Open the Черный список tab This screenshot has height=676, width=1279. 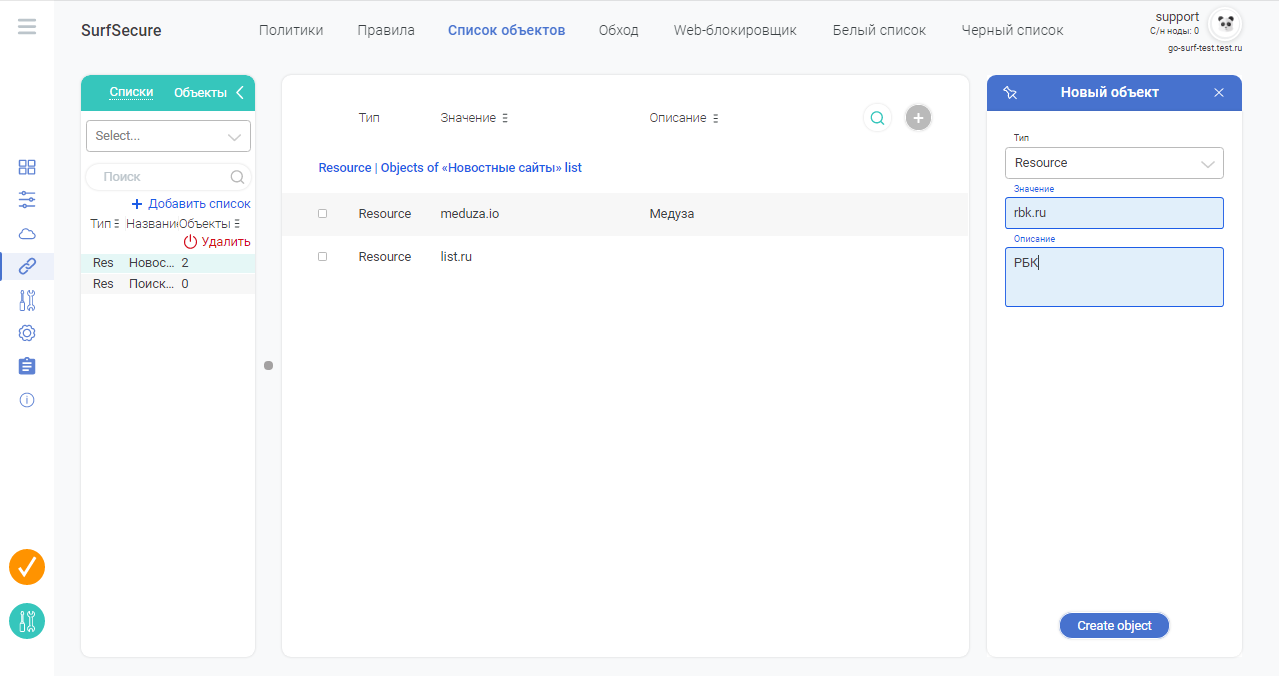[1012, 30]
